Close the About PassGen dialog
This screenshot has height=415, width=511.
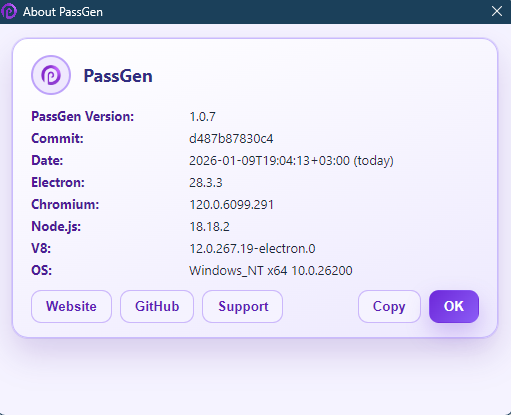pos(497,11)
